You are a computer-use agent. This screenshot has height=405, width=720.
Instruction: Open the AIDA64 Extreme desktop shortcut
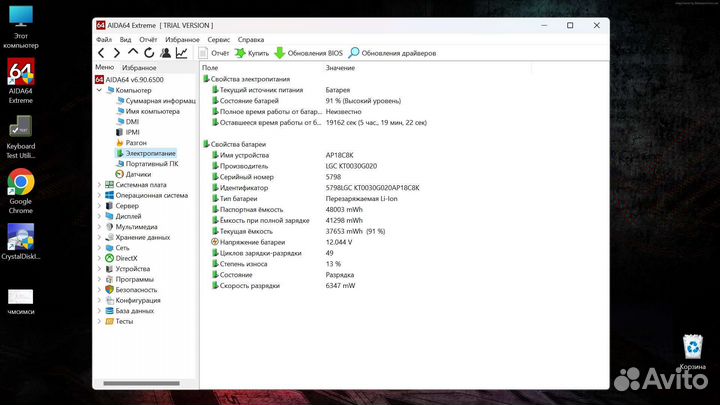click(21, 81)
